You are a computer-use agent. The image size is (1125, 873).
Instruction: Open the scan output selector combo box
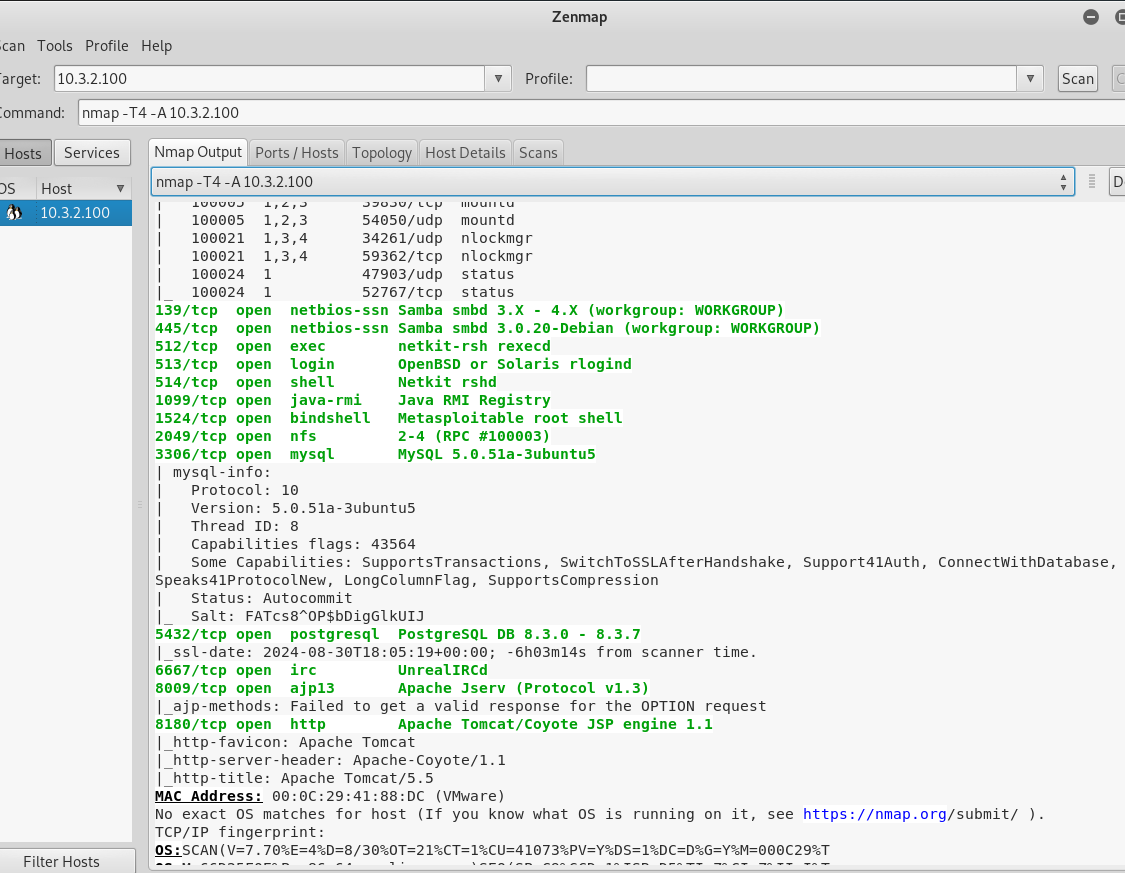pos(612,181)
